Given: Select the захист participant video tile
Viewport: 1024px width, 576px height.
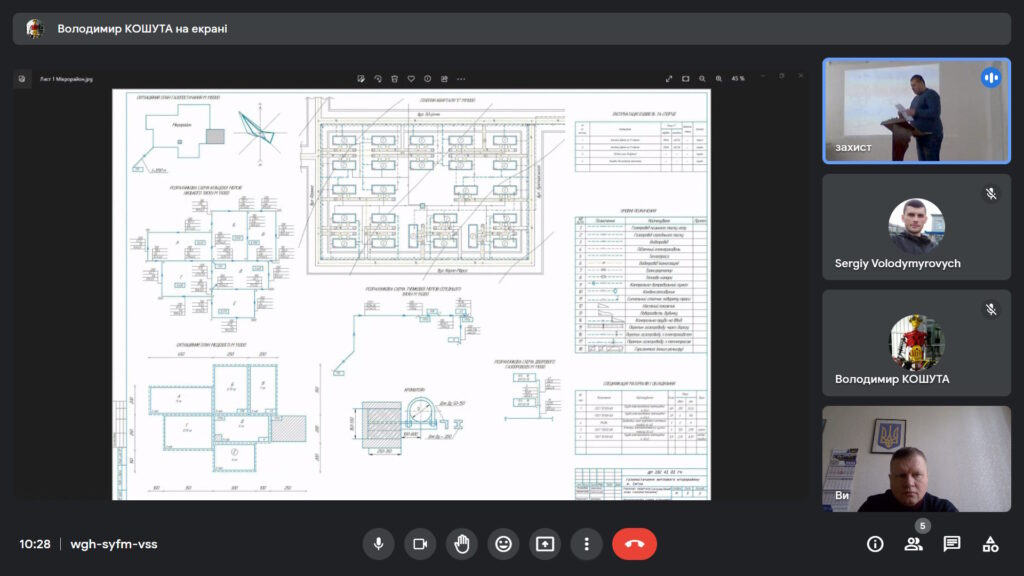Looking at the screenshot, I should [916, 110].
